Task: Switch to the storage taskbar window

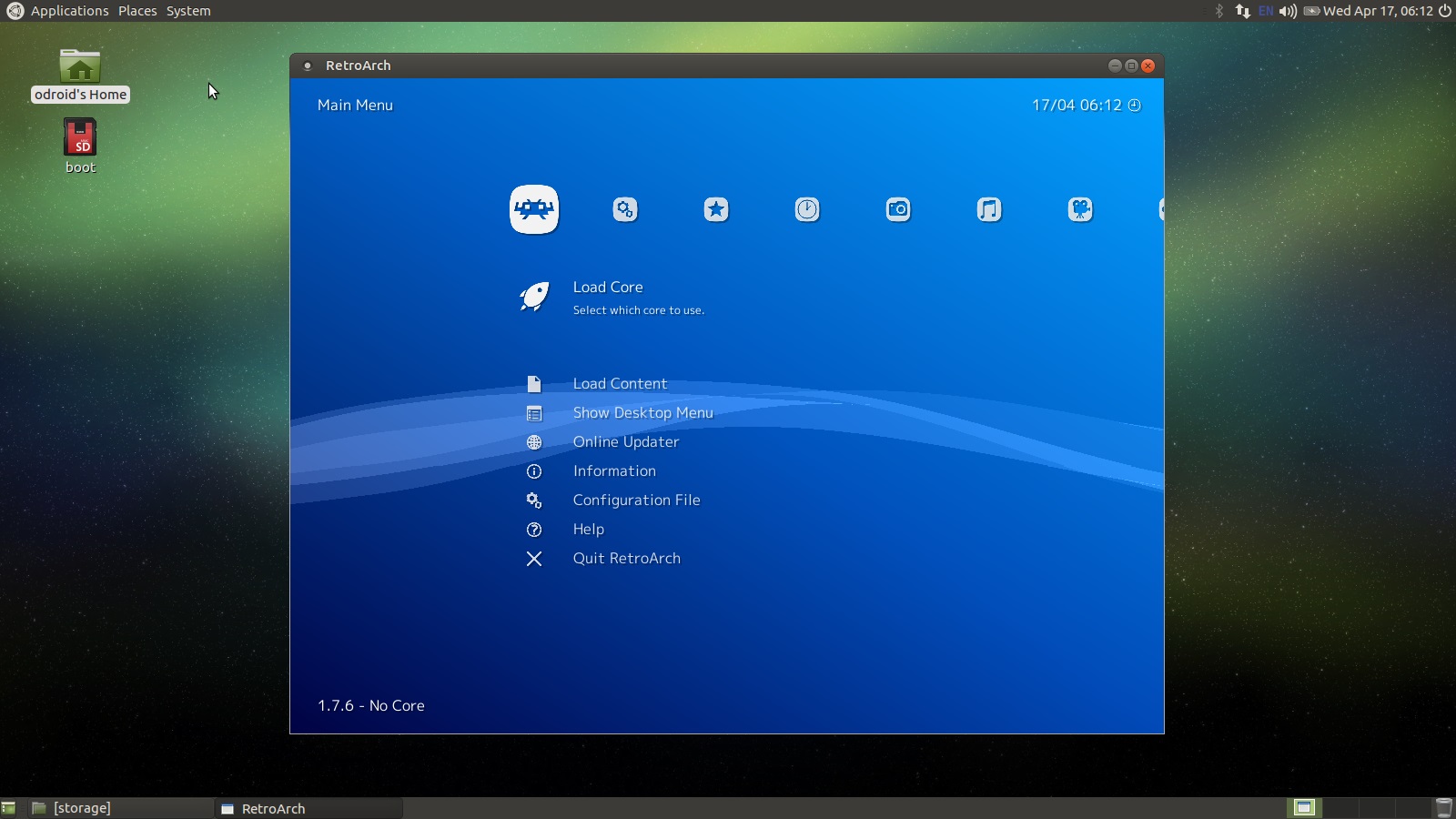Action: click(82, 808)
